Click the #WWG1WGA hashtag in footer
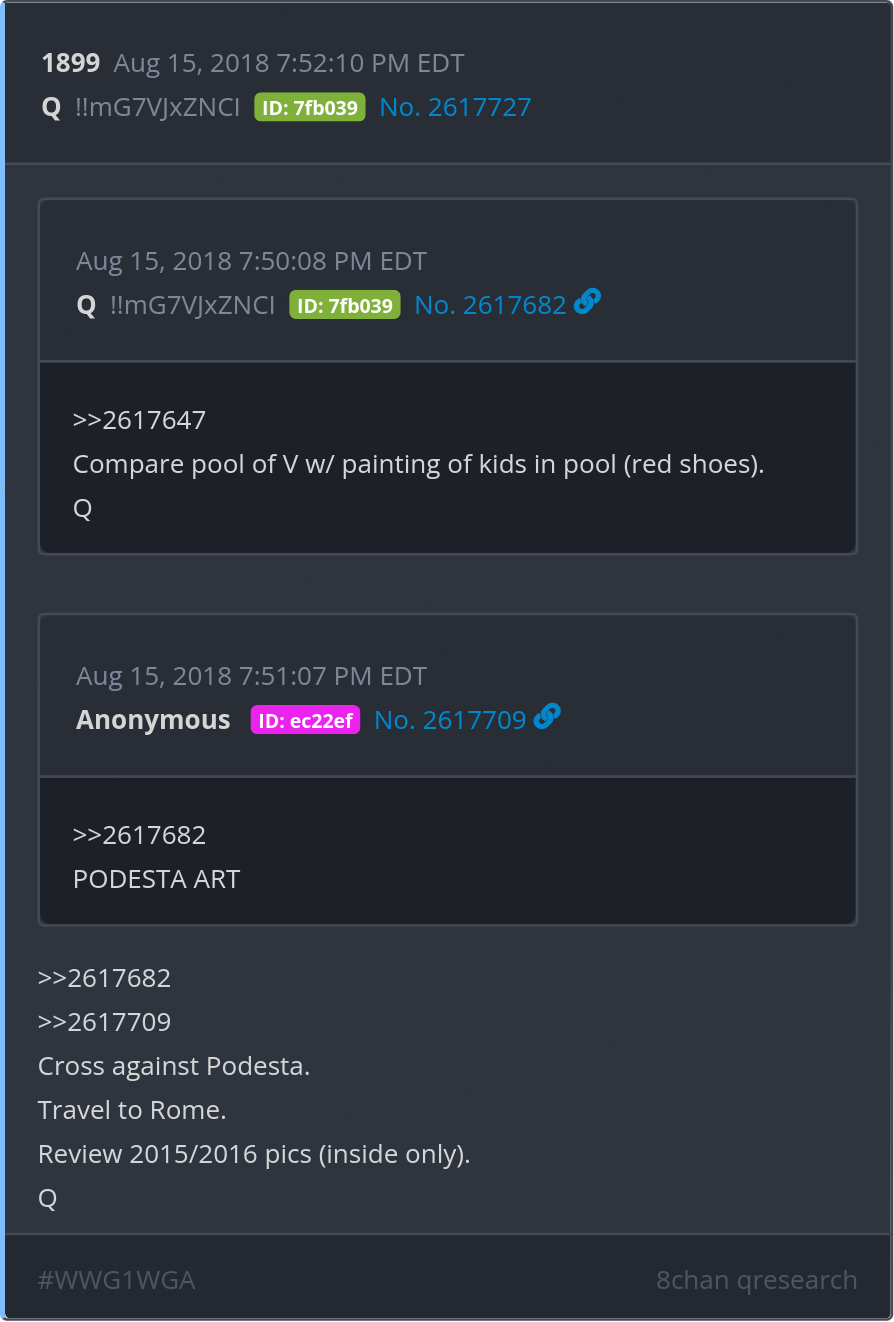This screenshot has height=1322, width=894. (x=116, y=1280)
